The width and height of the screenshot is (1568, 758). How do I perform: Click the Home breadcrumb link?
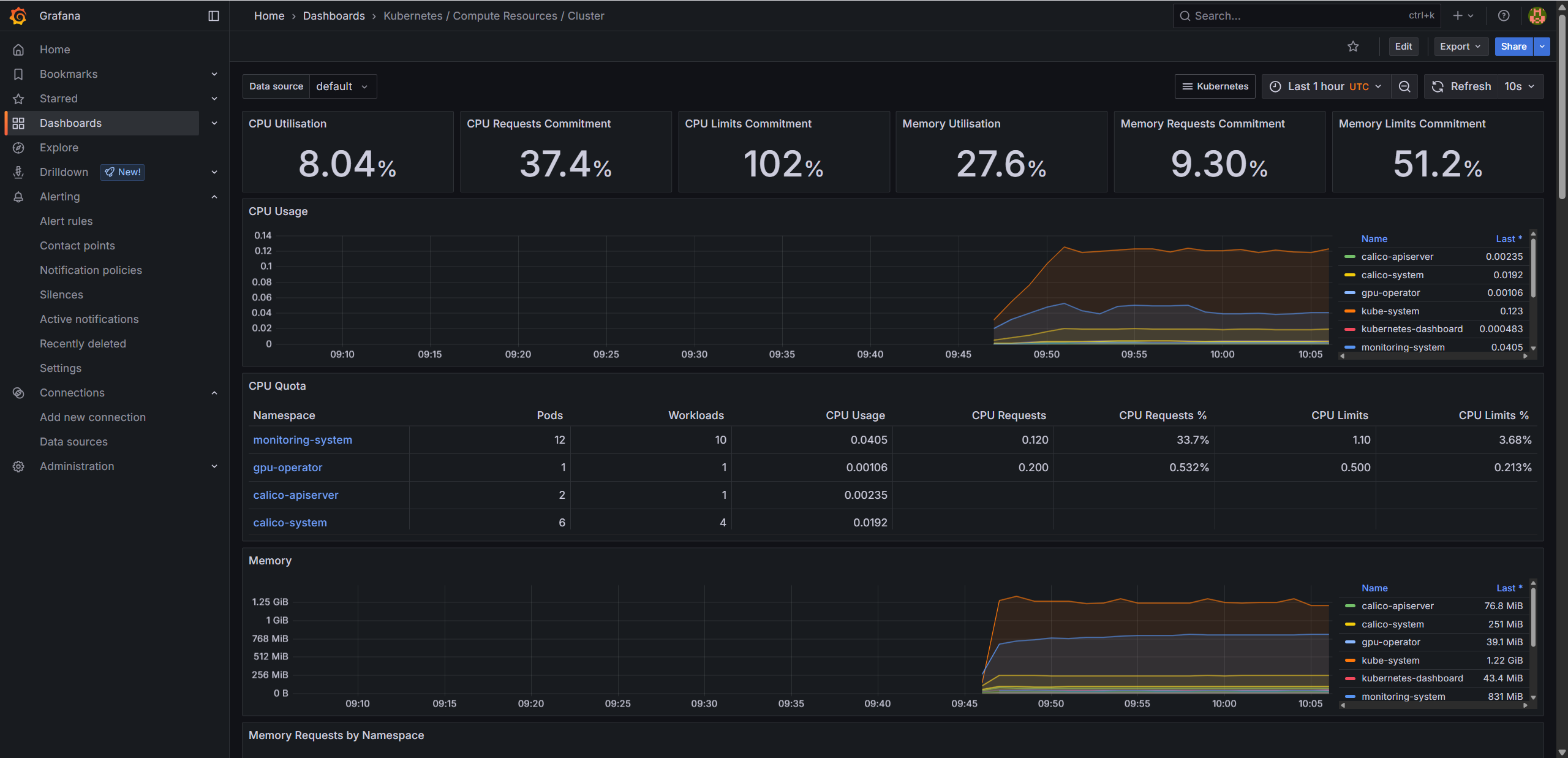269,16
